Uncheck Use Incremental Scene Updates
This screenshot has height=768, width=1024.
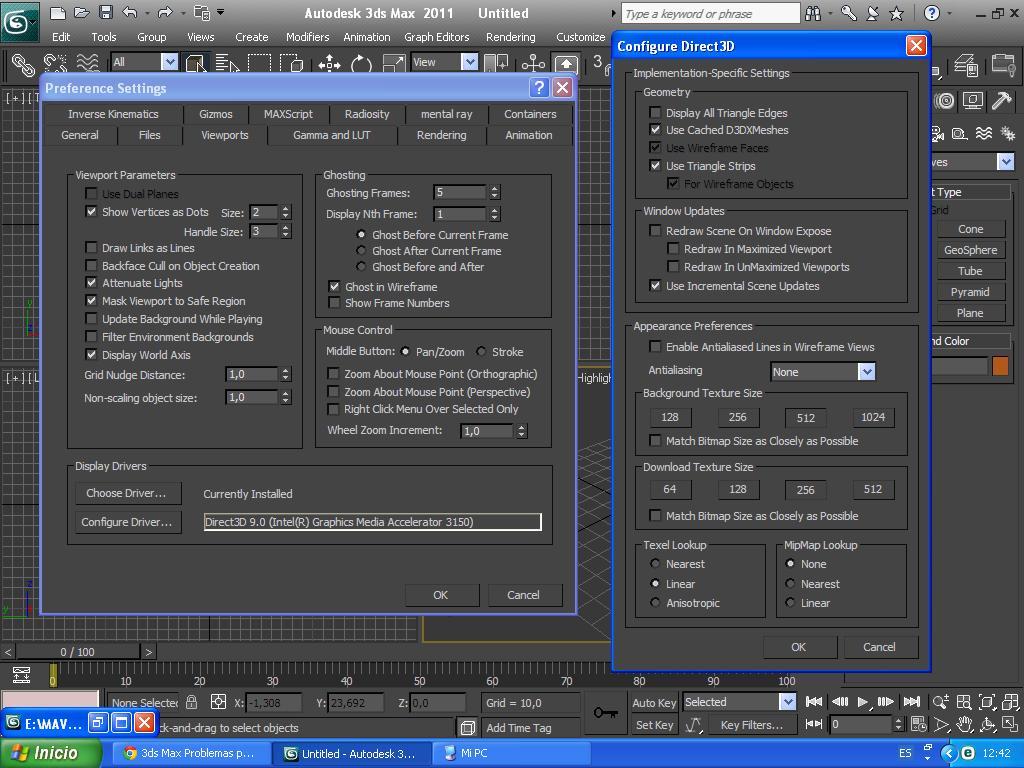pos(655,285)
